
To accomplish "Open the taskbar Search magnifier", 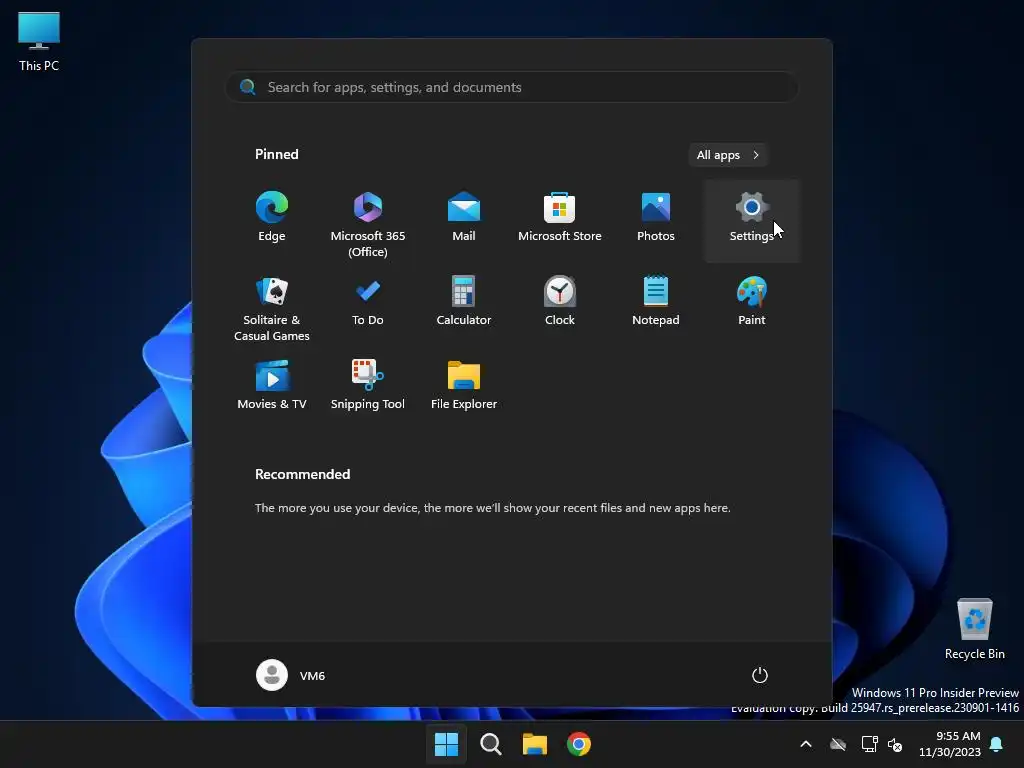I will 490,744.
